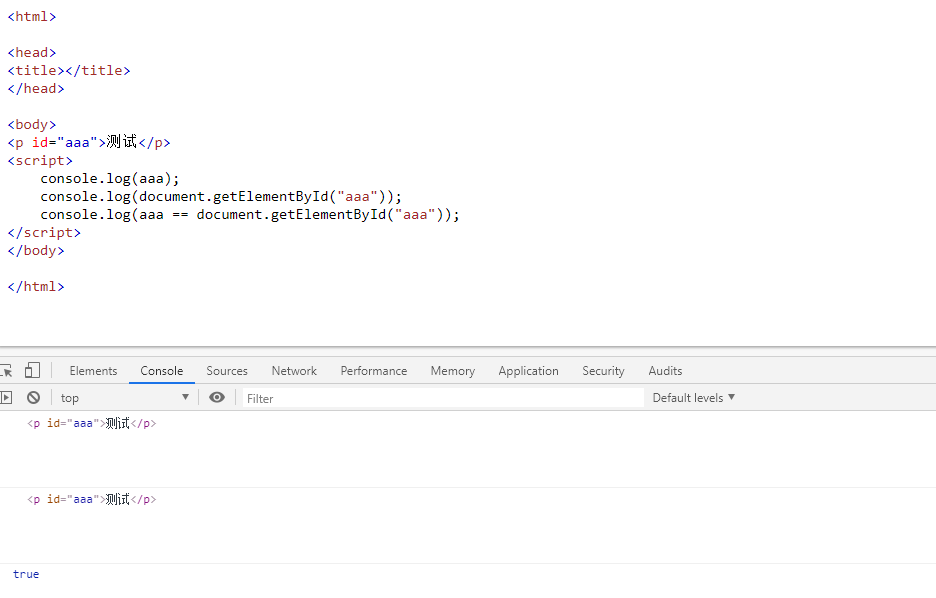Click the opening <body> tag

[32, 124]
